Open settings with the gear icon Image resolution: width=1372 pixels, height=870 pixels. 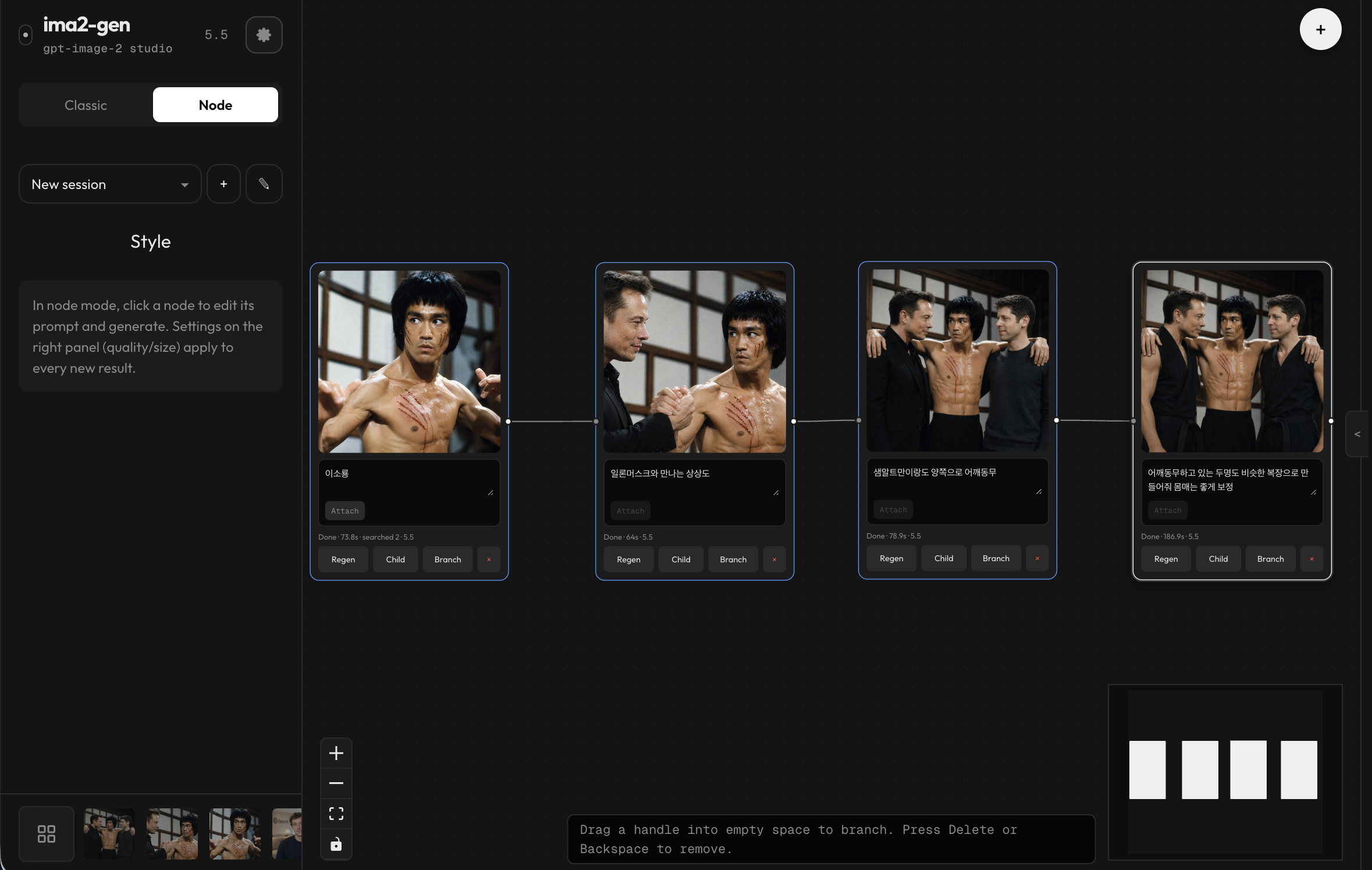click(x=264, y=35)
